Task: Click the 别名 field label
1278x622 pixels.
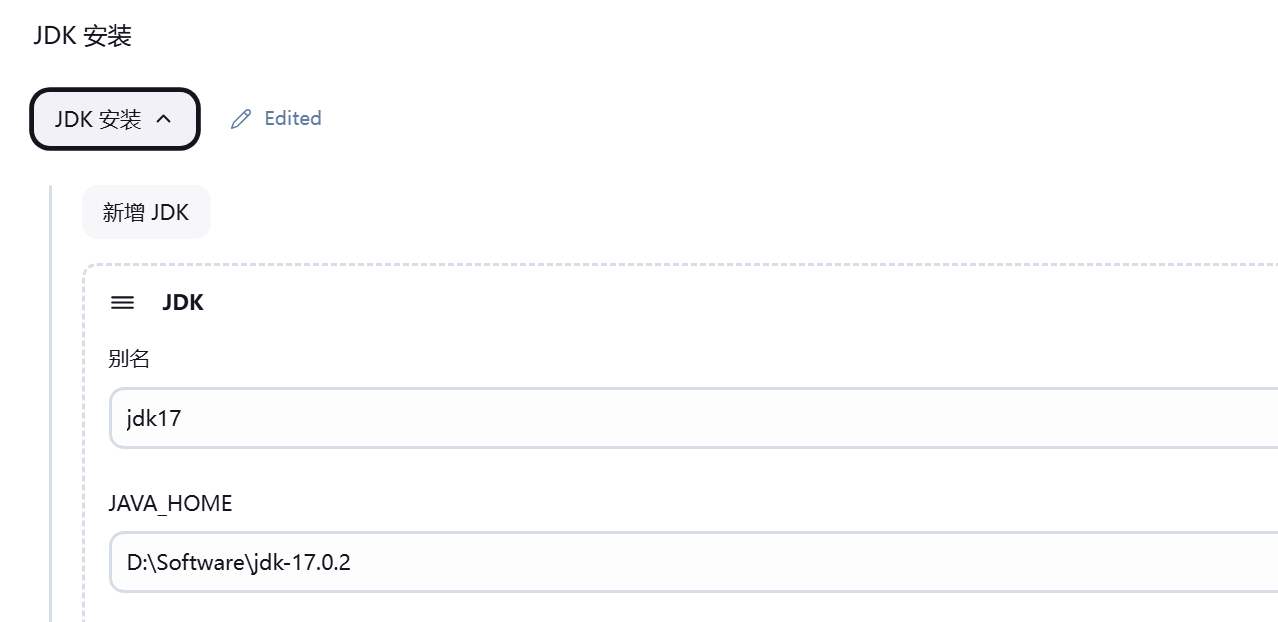Action: 129,359
